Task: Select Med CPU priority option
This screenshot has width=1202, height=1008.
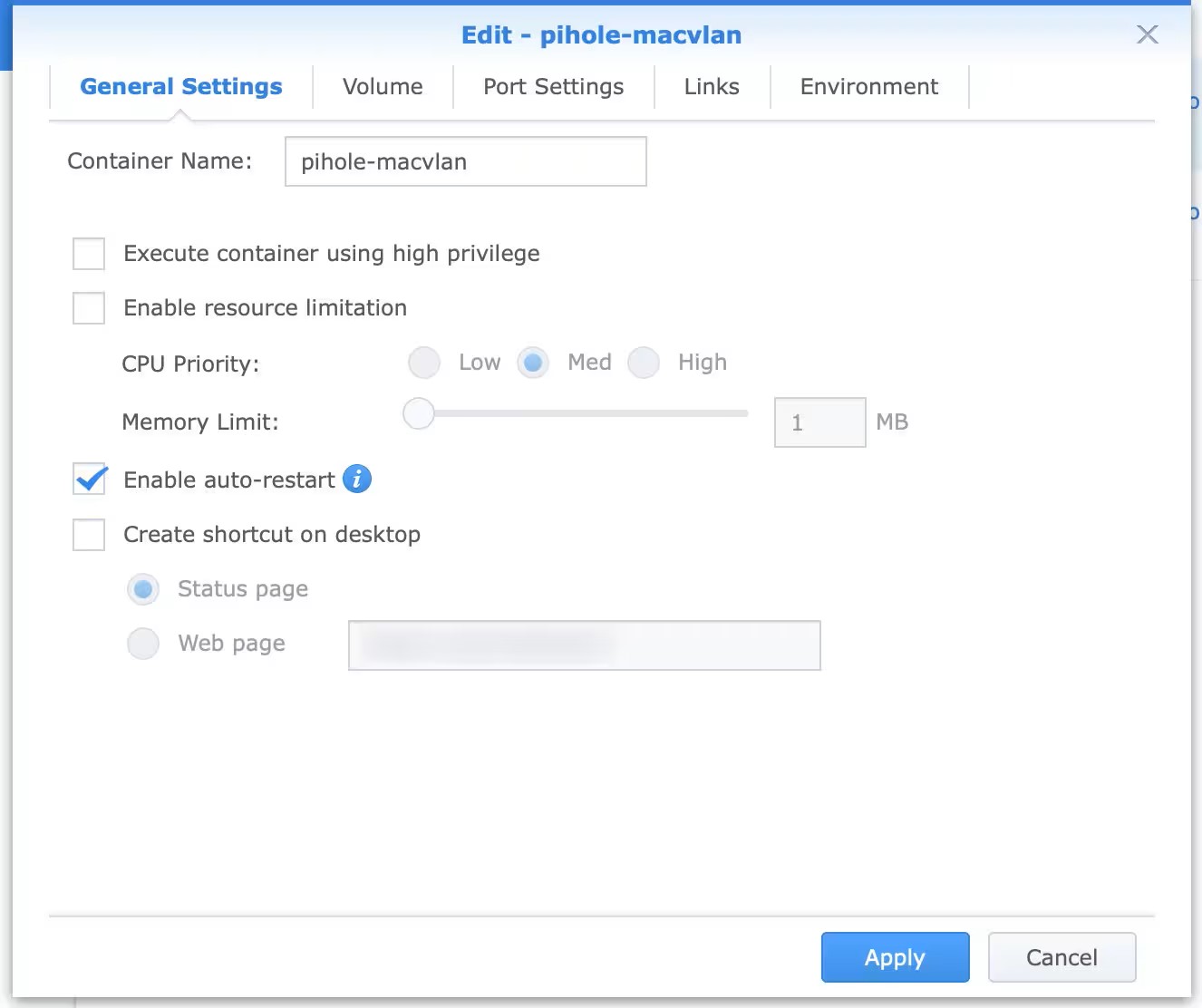Action: coord(533,363)
